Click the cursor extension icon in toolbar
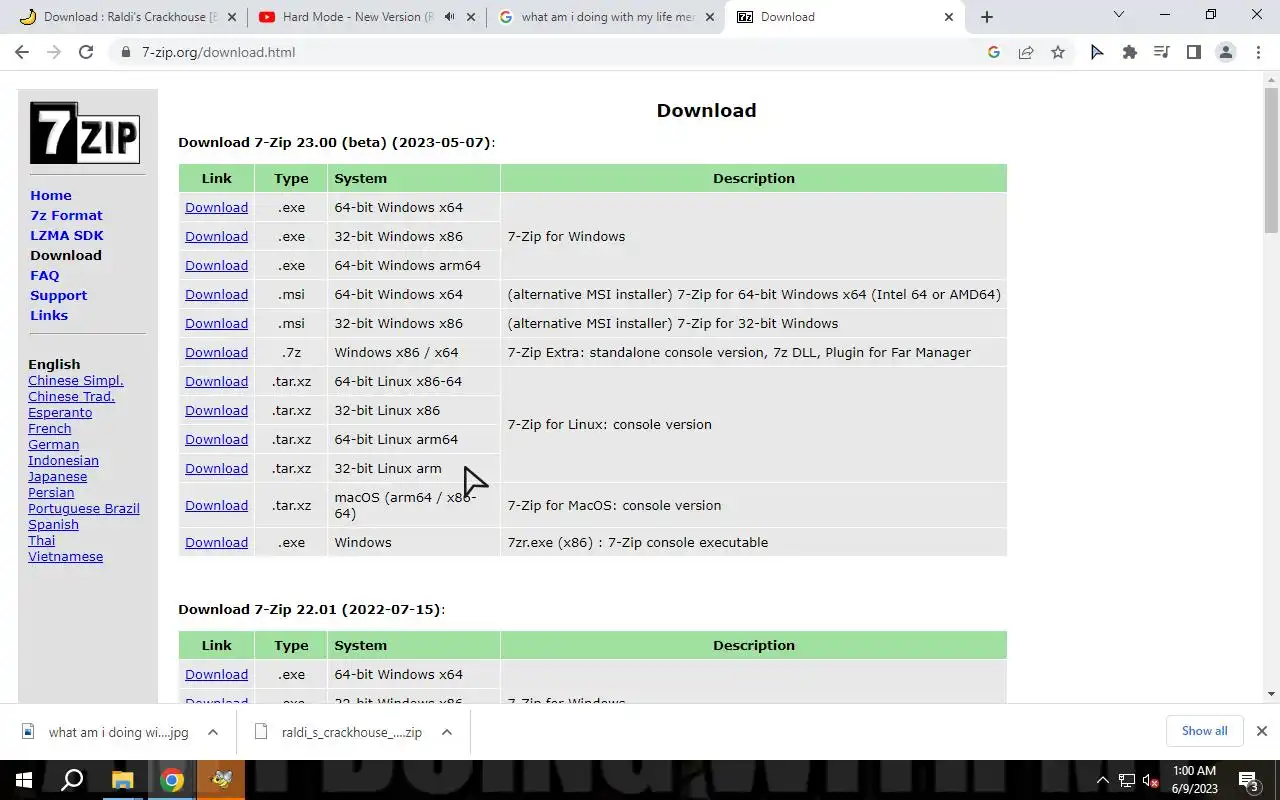This screenshot has height=800, width=1280. click(x=1097, y=52)
